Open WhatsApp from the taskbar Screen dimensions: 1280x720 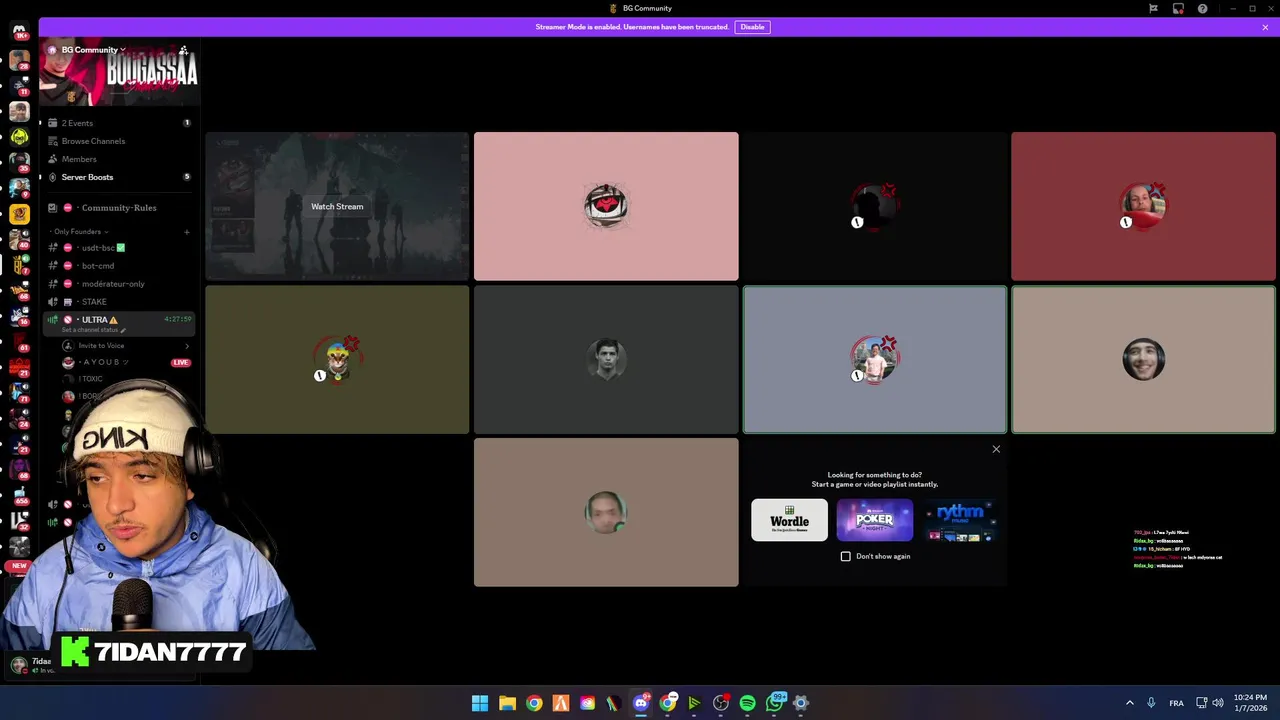[x=774, y=703]
